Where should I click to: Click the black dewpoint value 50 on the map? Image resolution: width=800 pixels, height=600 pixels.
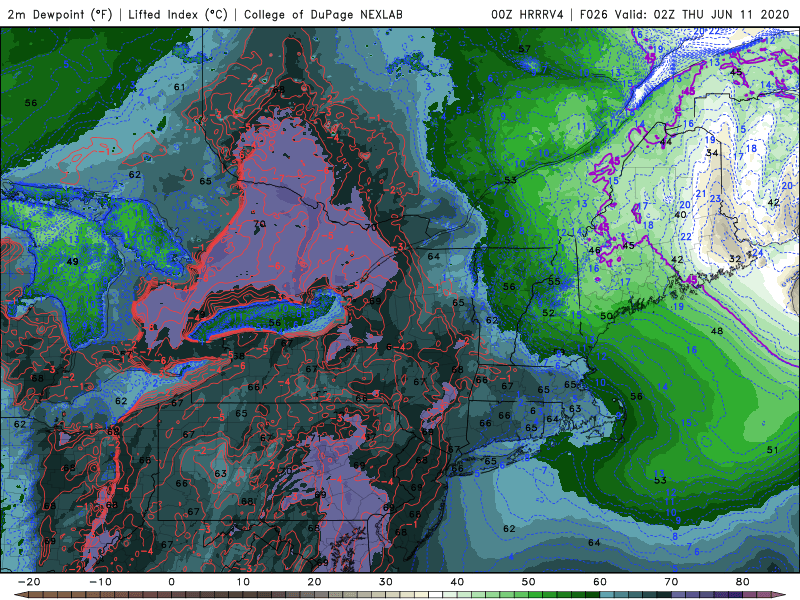tap(606, 316)
